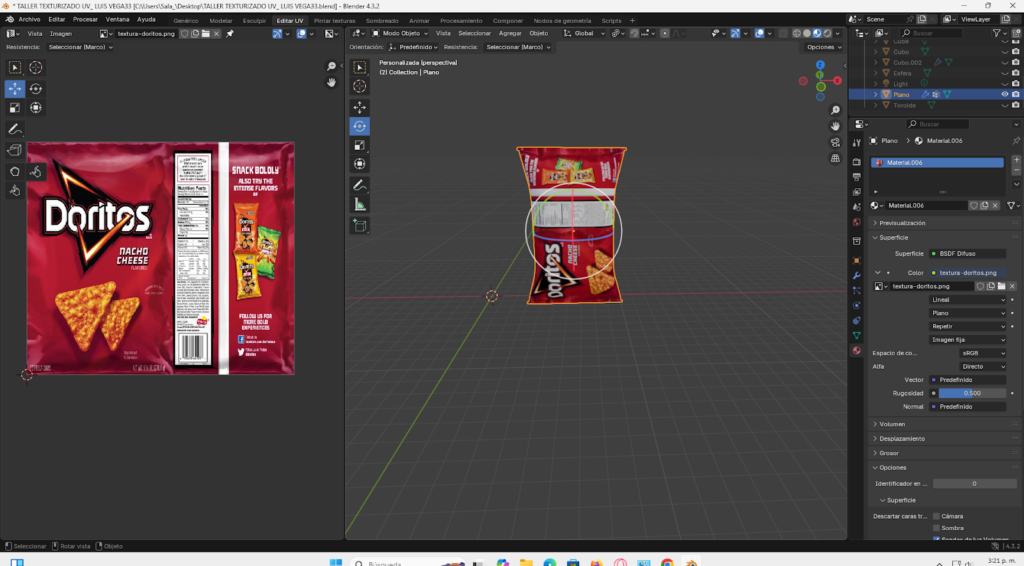Click the 3D viewport pan hand icon
Image resolution: width=1024 pixels, height=566 pixels.
[835, 126]
